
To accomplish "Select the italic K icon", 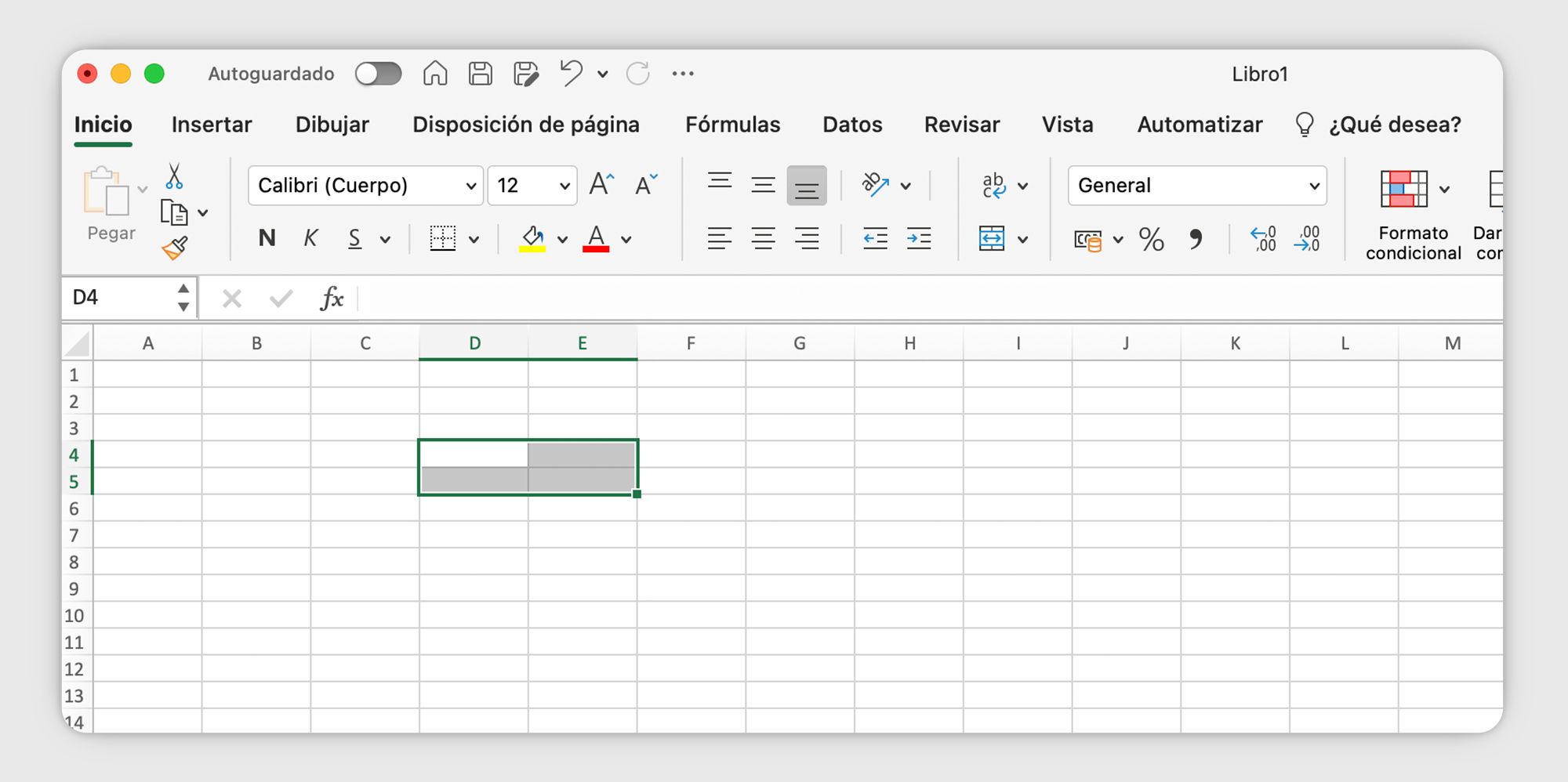I will tap(310, 239).
